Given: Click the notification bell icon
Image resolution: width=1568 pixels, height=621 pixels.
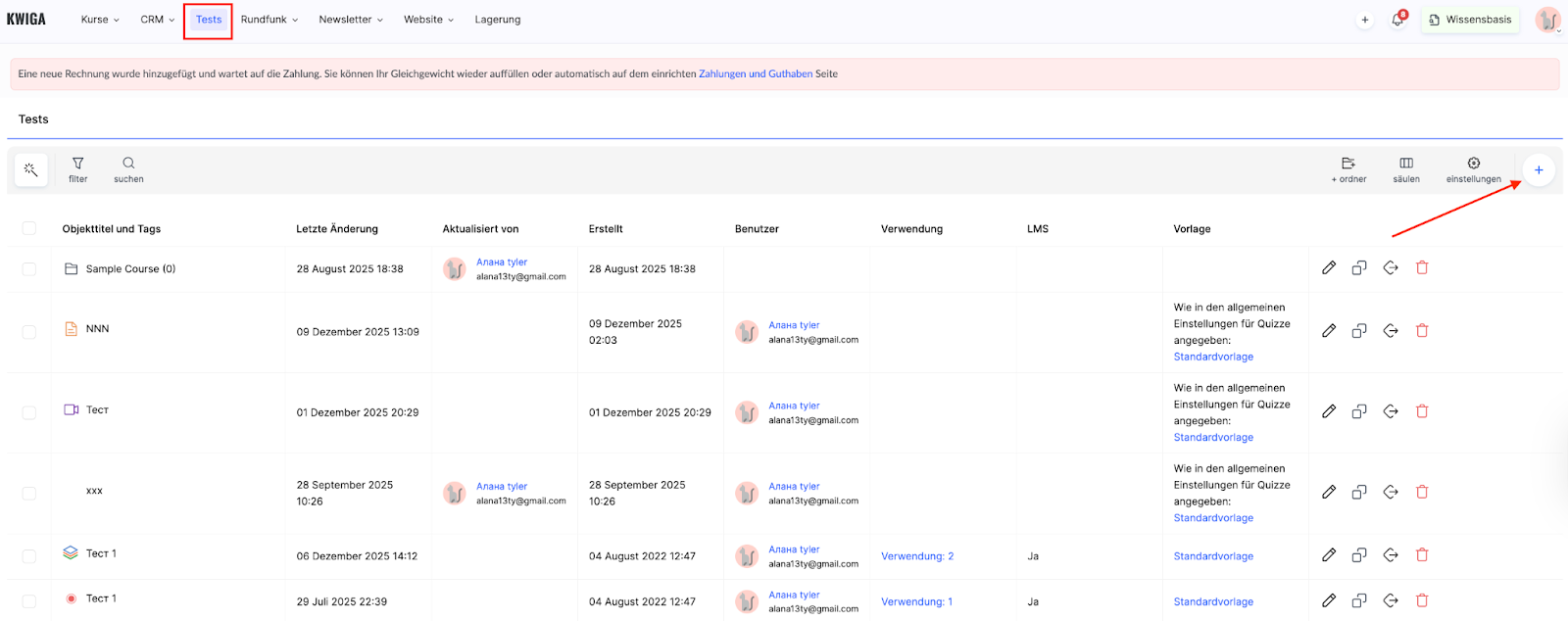Looking at the screenshot, I should (x=1397, y=20).
